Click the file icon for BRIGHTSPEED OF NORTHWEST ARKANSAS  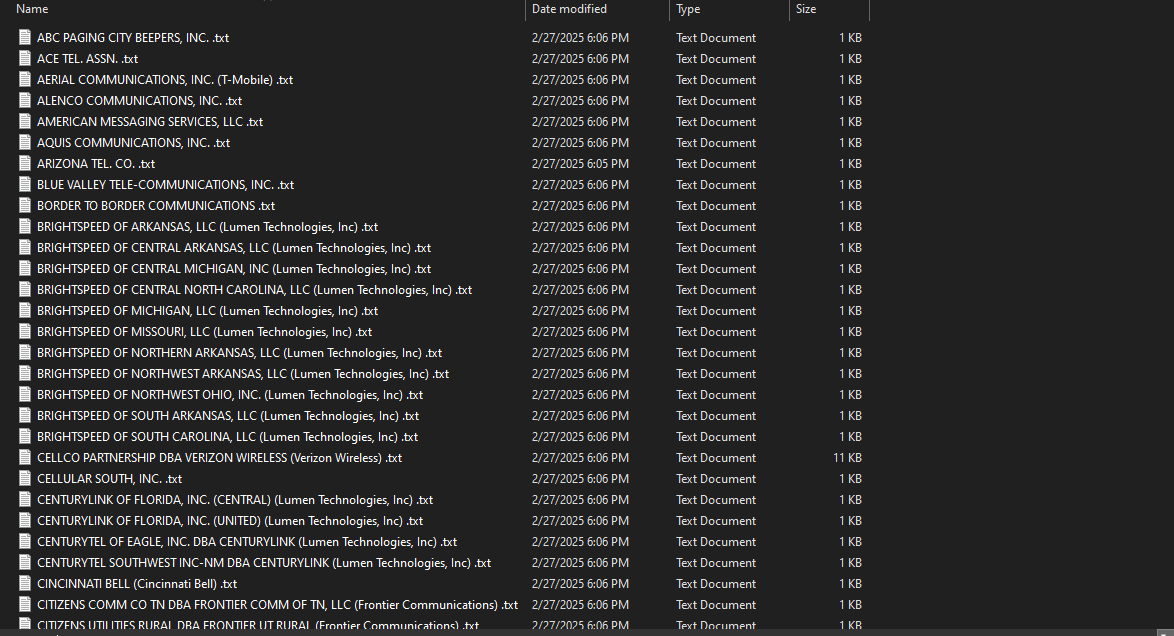coord(25,372)
